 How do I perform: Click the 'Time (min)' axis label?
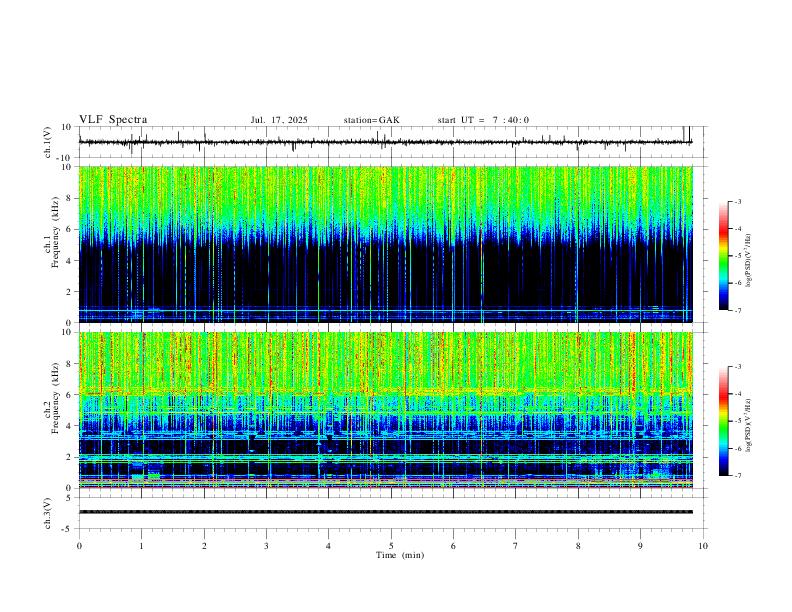pos(400,555)
